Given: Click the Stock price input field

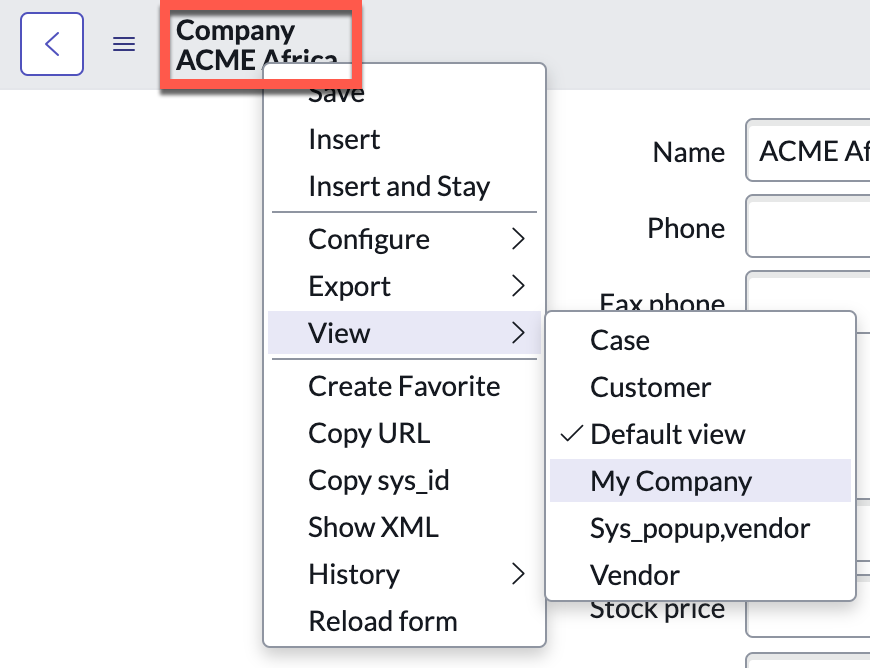Looking at the screenshot, I should pyautogui.click(x=808, y=619).
